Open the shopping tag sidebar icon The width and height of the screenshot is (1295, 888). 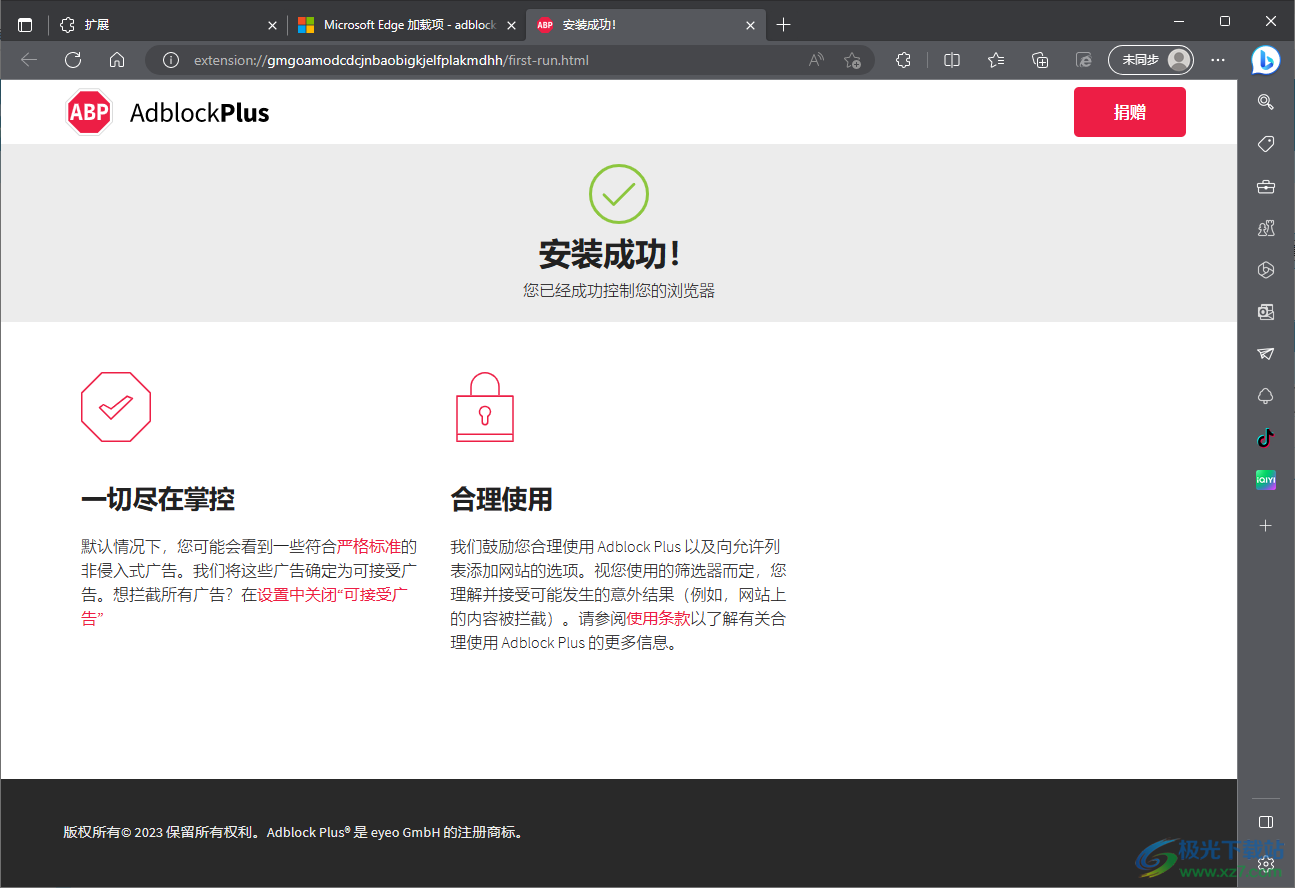tap(1266, 144)
